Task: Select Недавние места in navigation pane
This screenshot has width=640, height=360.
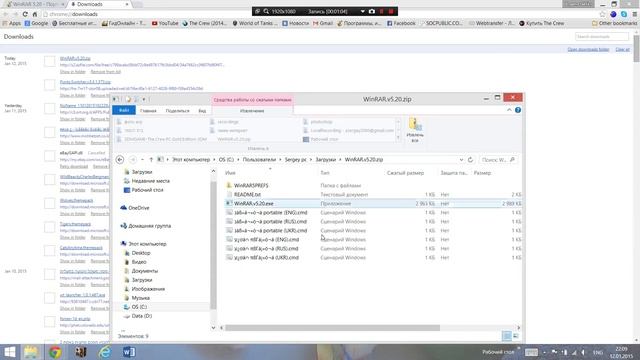Action: point(150,181)
